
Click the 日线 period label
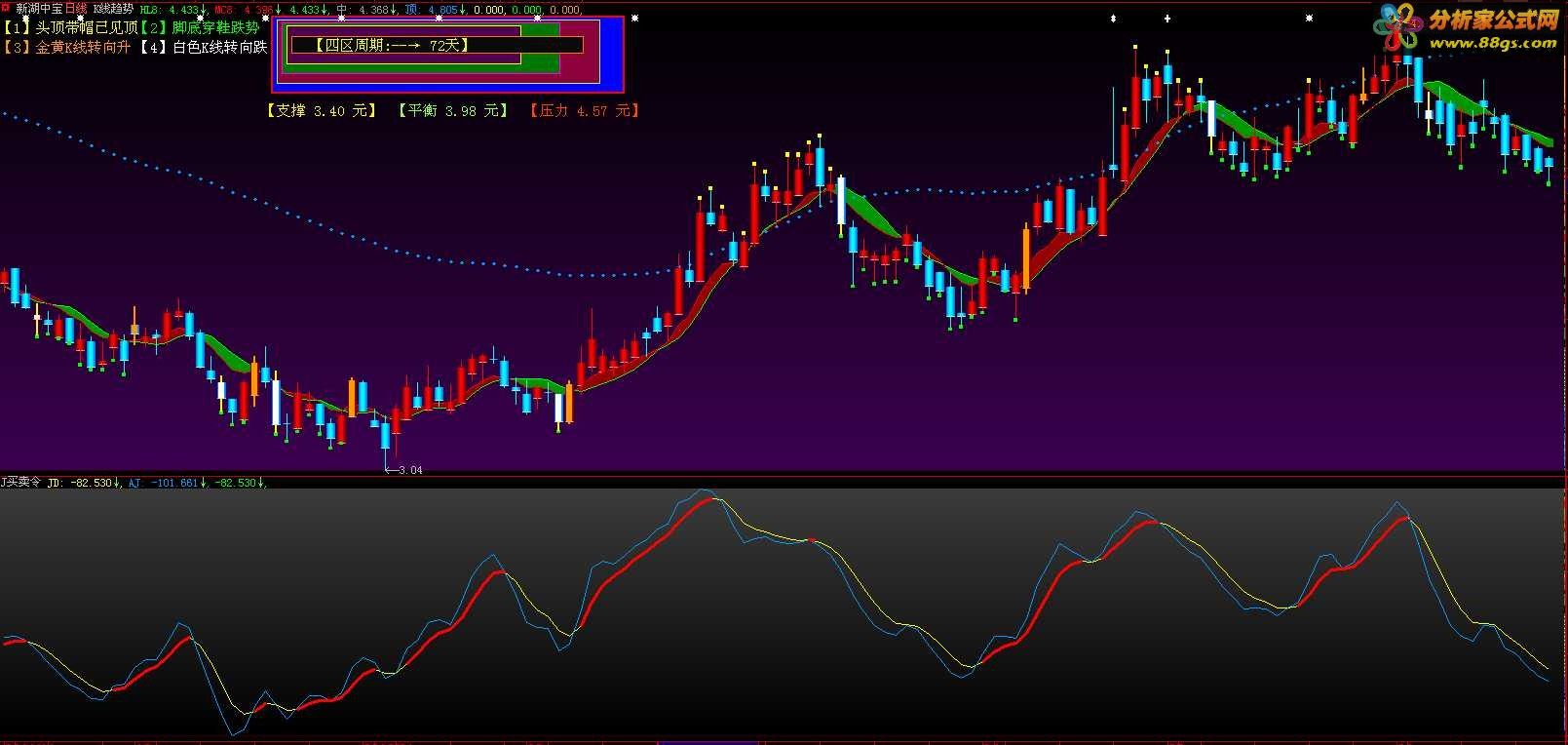pyautogui.click(x=75, y=8)
